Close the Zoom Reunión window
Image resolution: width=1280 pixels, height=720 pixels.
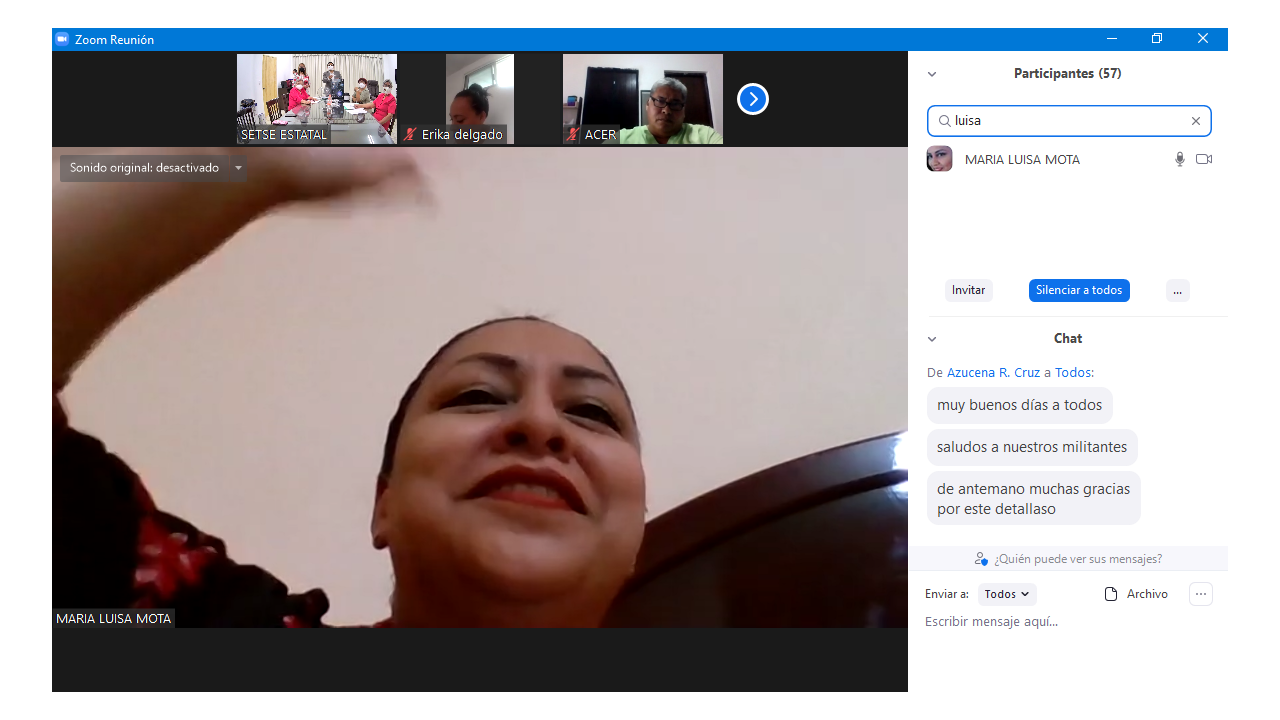(1203, 39)
